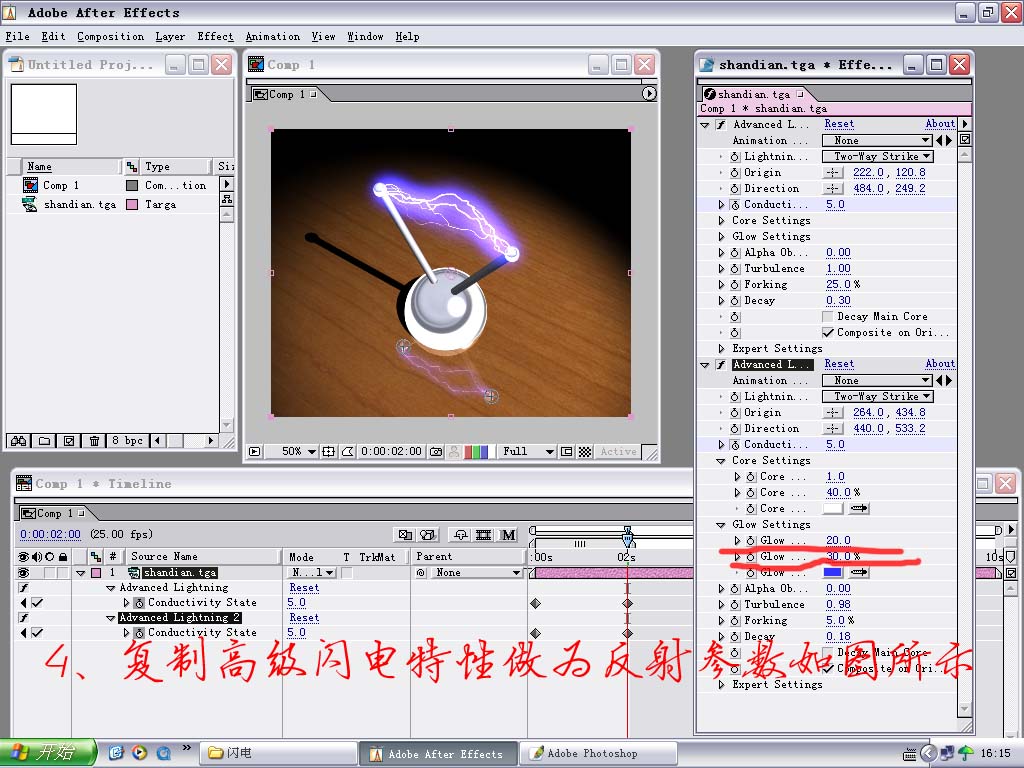Click the blue Glow color swatch
1024x768 pixels.
click(832, 572)
